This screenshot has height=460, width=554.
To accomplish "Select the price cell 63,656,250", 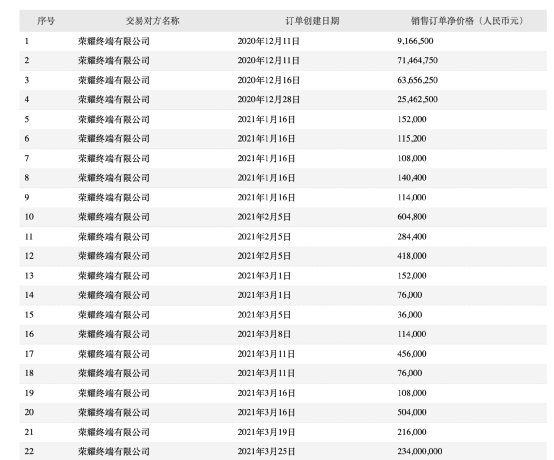I will (417, 80).
